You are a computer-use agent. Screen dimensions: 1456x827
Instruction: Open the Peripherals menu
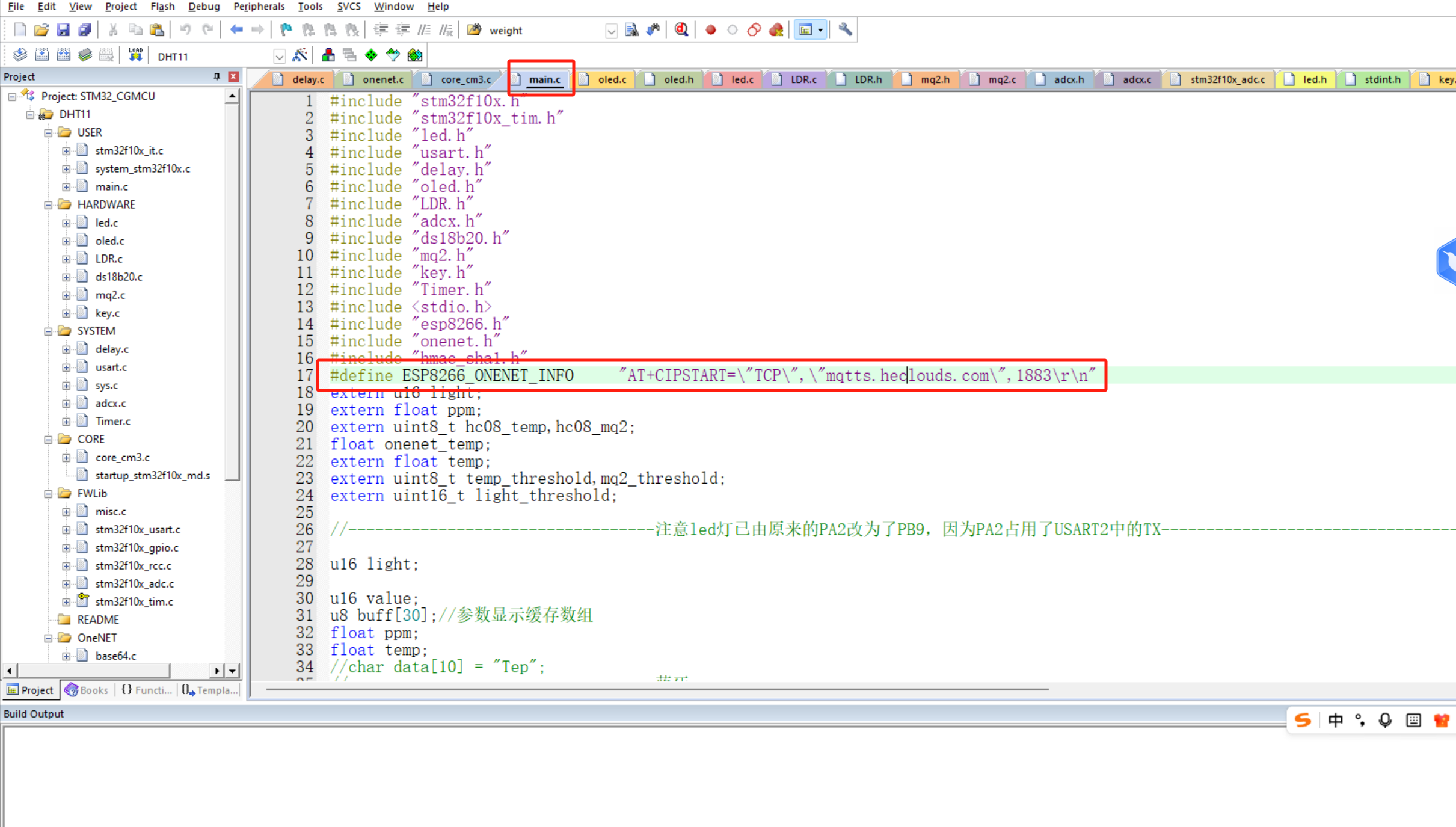point(259,7)
